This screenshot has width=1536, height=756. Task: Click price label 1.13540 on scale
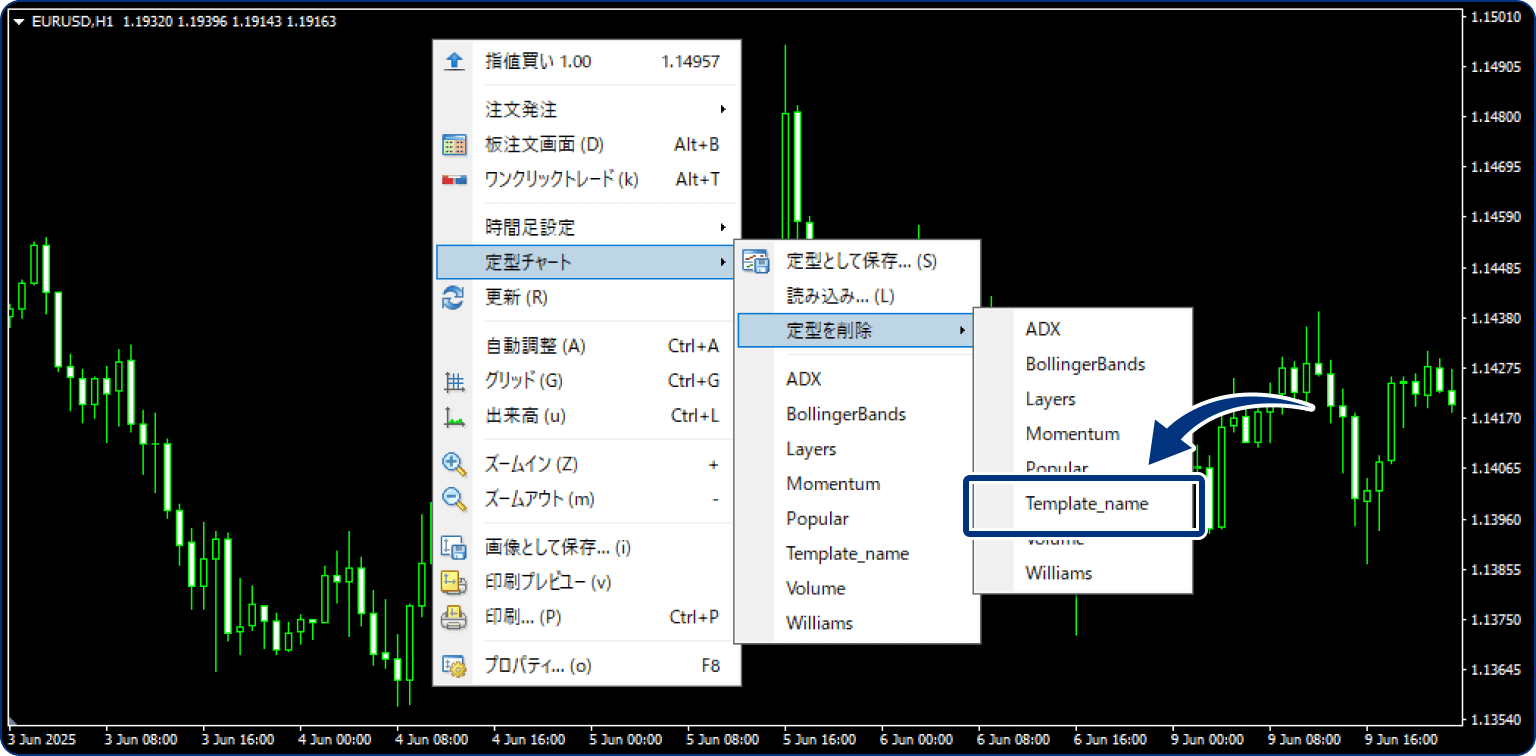(x=1498, y=719)
